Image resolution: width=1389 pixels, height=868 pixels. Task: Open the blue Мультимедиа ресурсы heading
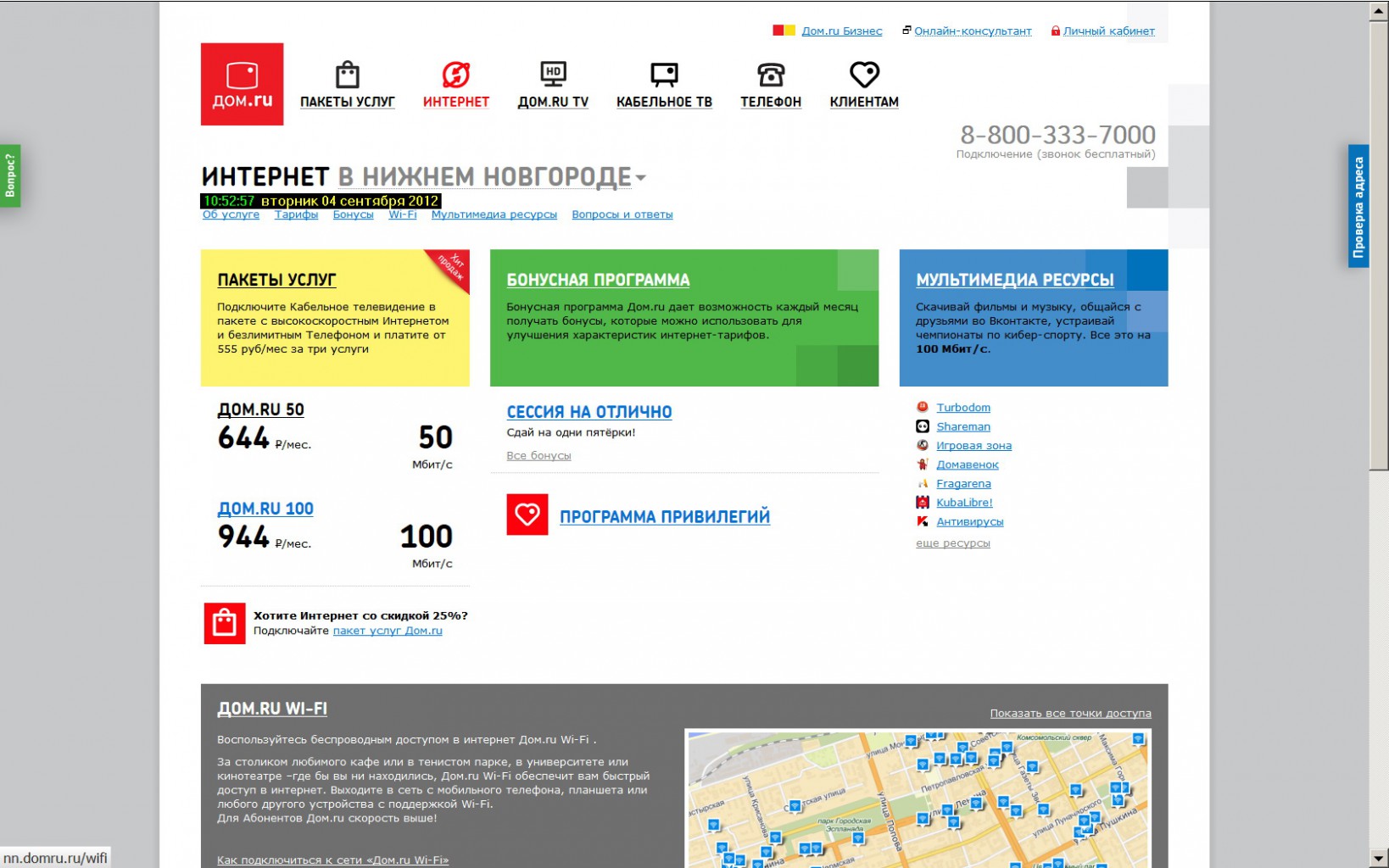[x=1015, y=280]
